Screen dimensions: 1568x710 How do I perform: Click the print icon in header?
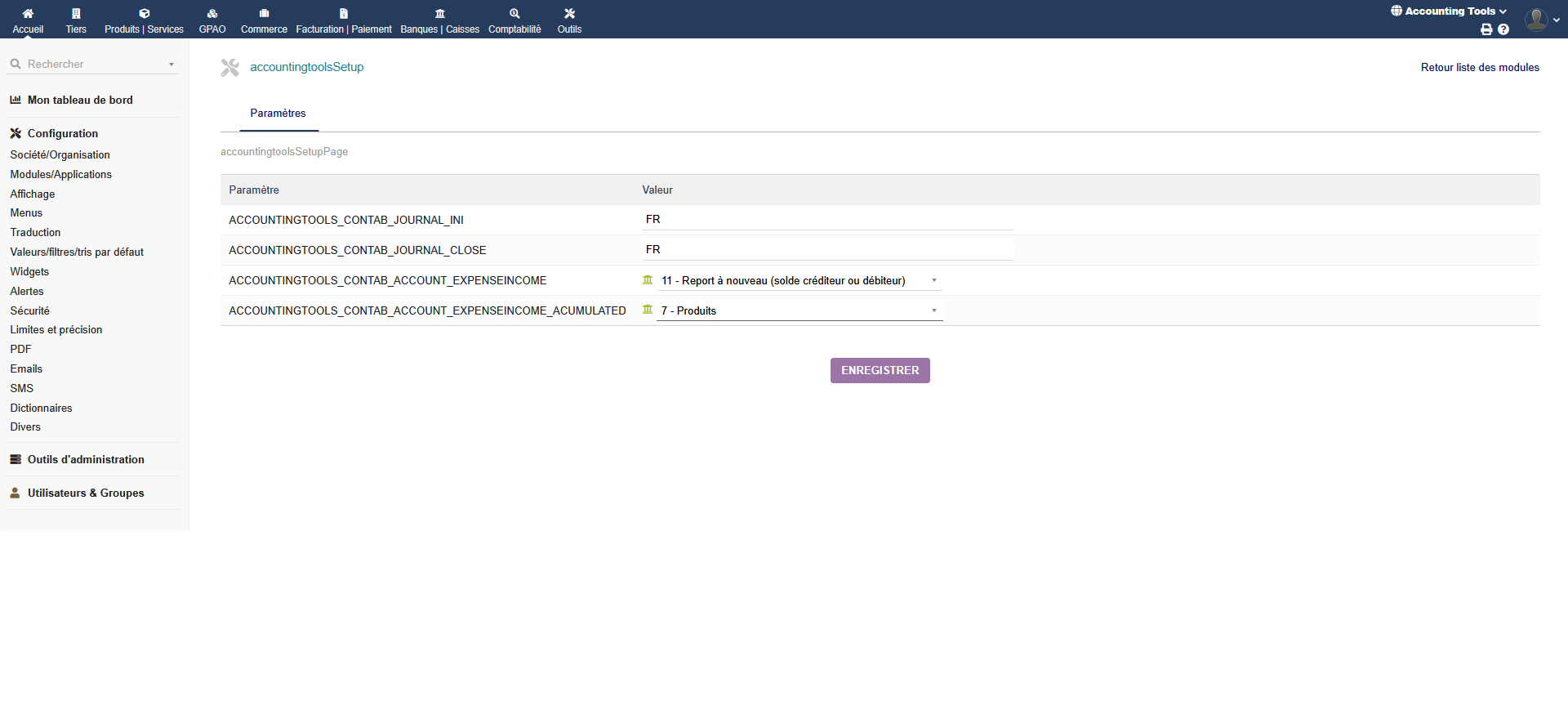coord(1486,29)
